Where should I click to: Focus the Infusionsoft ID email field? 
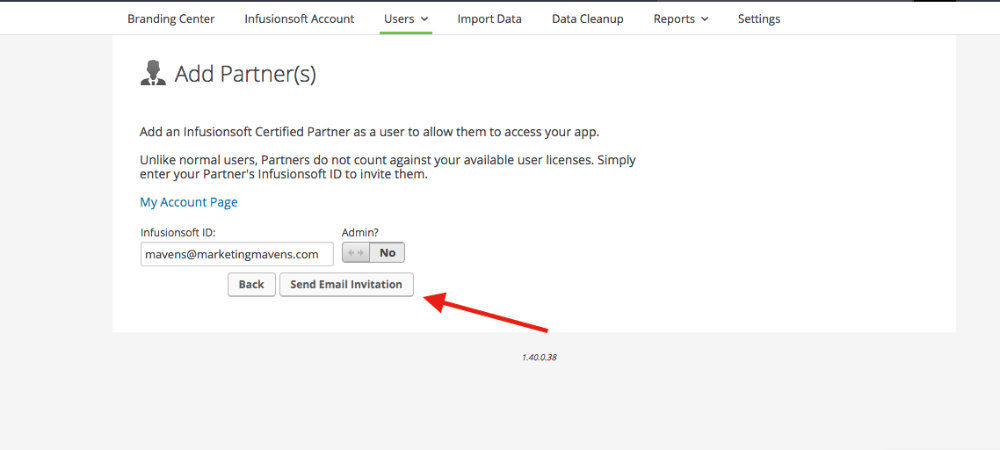pos(237,254)
